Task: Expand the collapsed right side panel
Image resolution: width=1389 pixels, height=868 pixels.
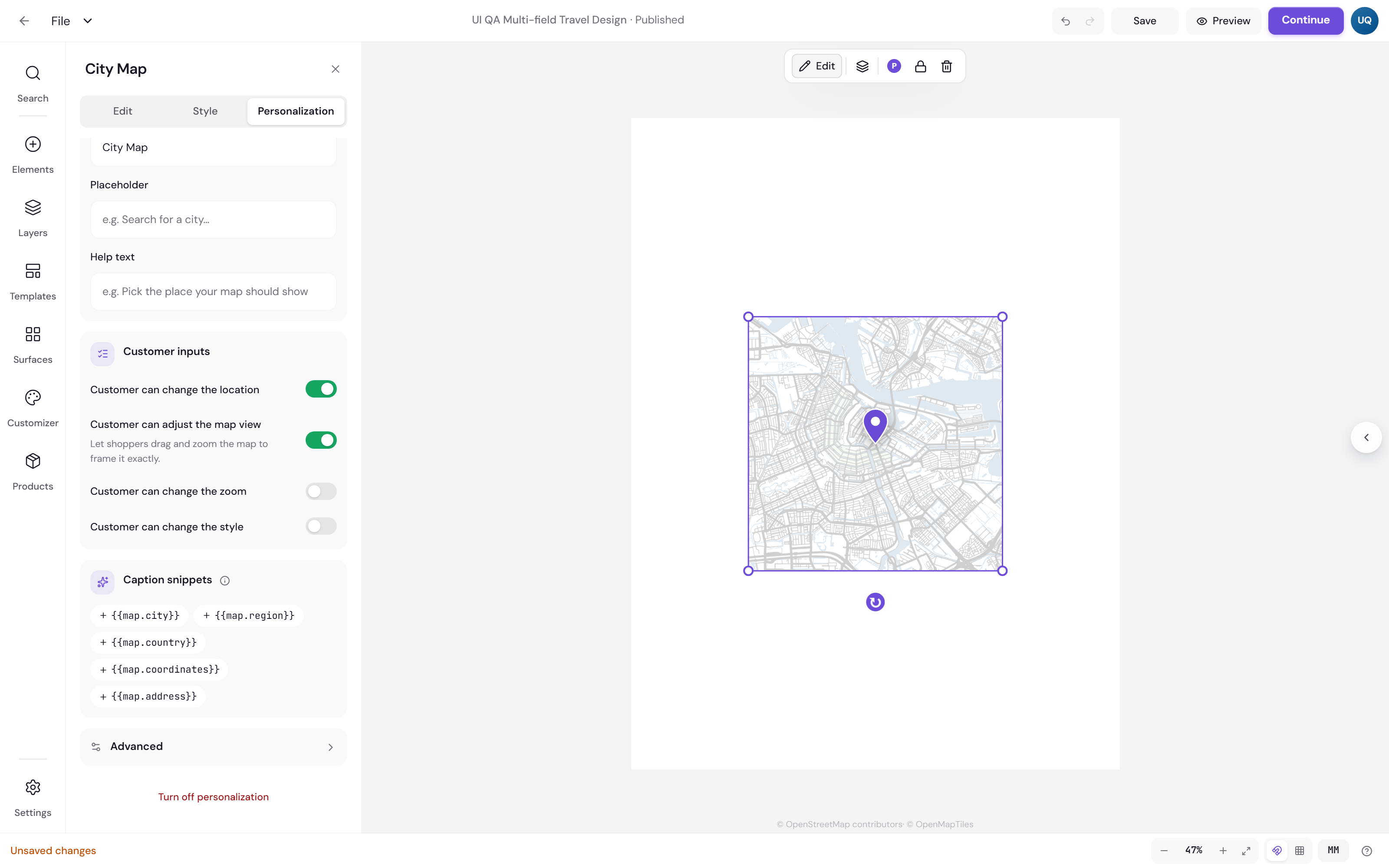Action: [1366, 437]
